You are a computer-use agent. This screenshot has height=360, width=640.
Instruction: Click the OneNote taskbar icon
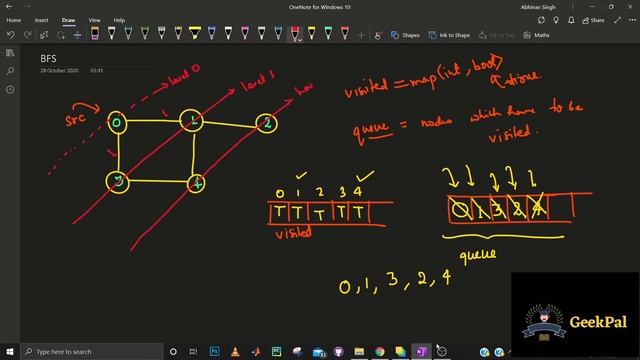(421, 351)
